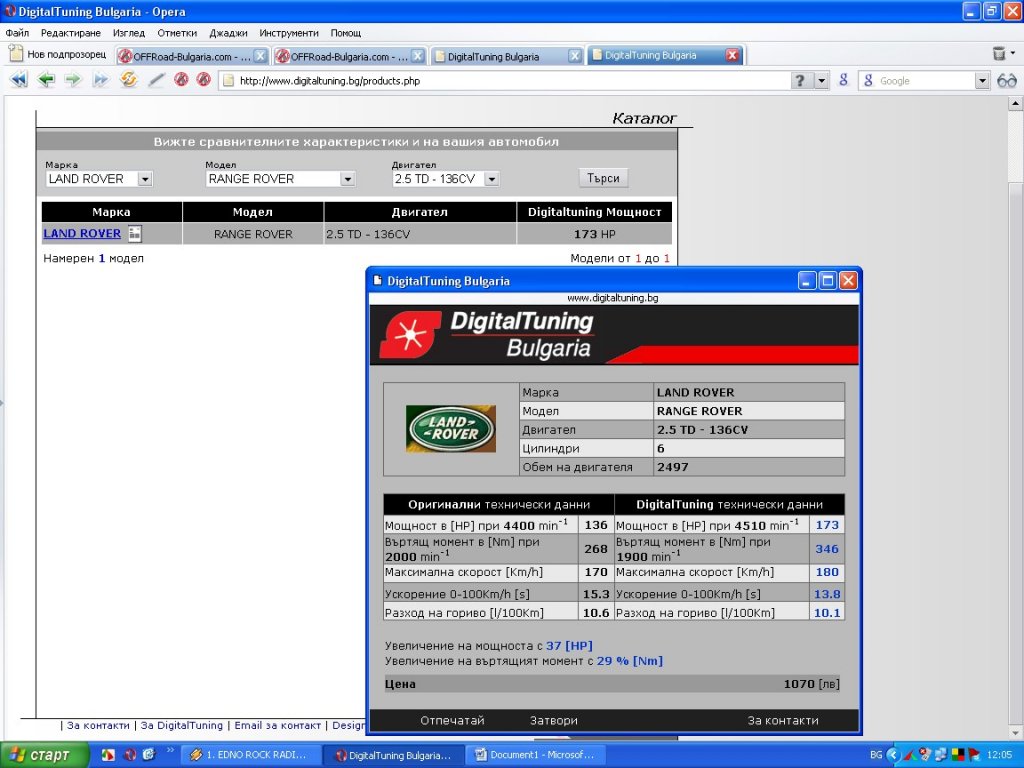The height and width of the screenshot is (768, 1024).
Task: Click the Fast Forward navigation icon
Action: pos(101,80)
